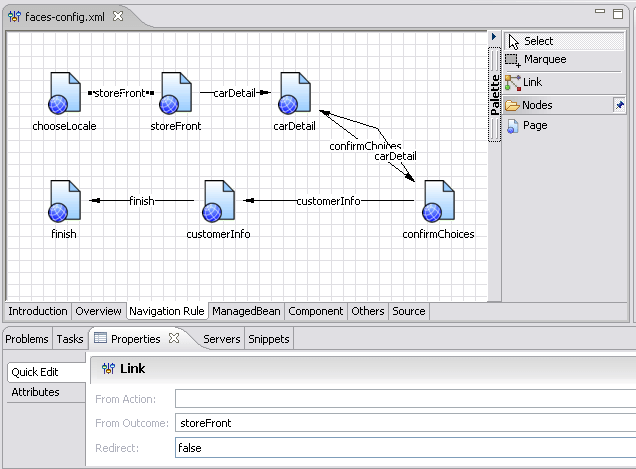Image resolution: width=636 pixels, height=469 pixels.
Task: Click the faces-config.xml editor tab
Action: point(64,17)
